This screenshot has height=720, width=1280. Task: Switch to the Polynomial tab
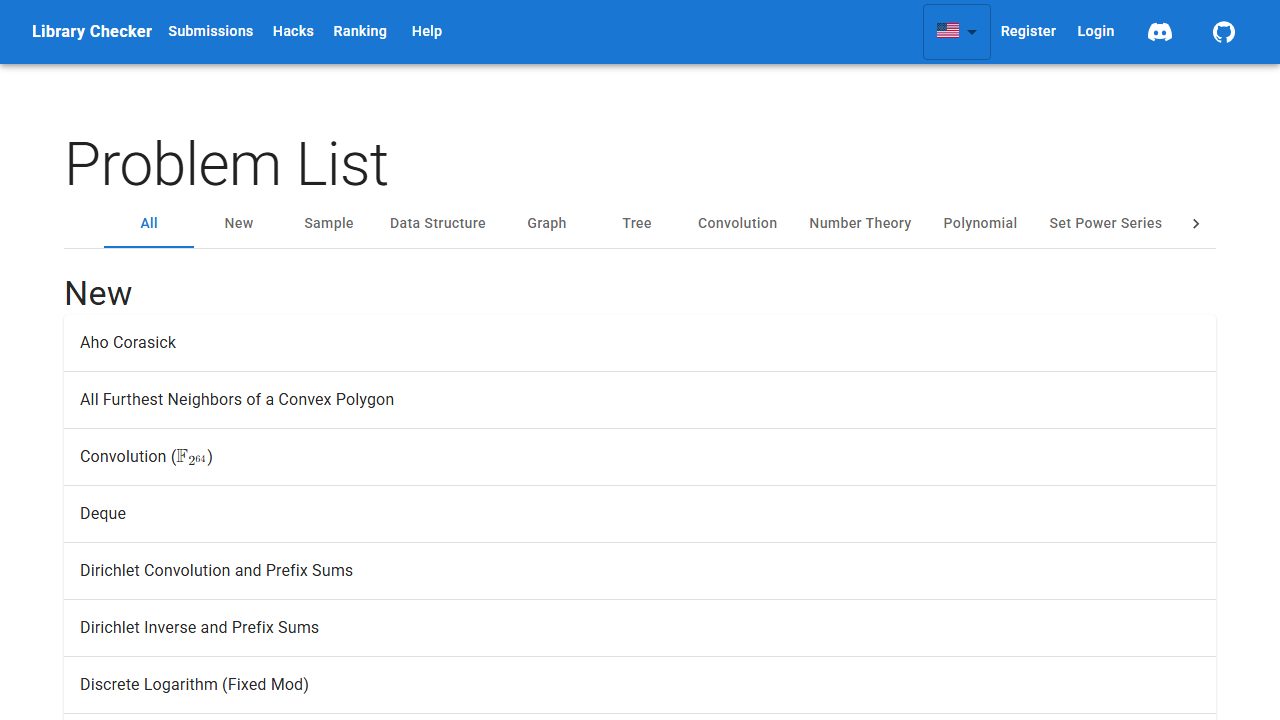(x=980, y=223)
